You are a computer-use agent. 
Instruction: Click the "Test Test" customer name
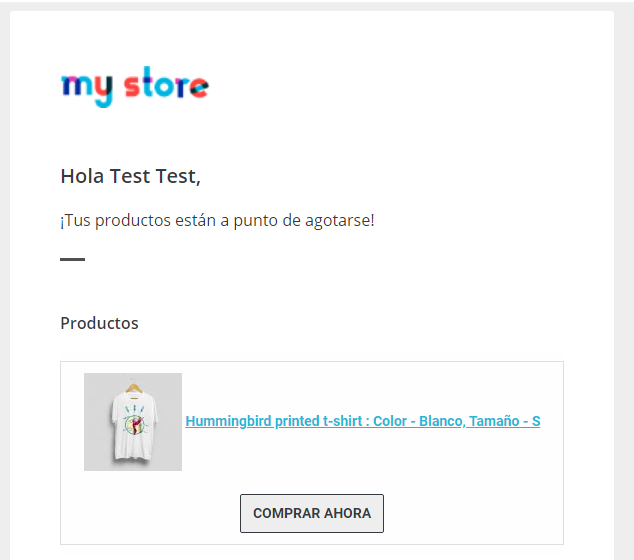155,176
